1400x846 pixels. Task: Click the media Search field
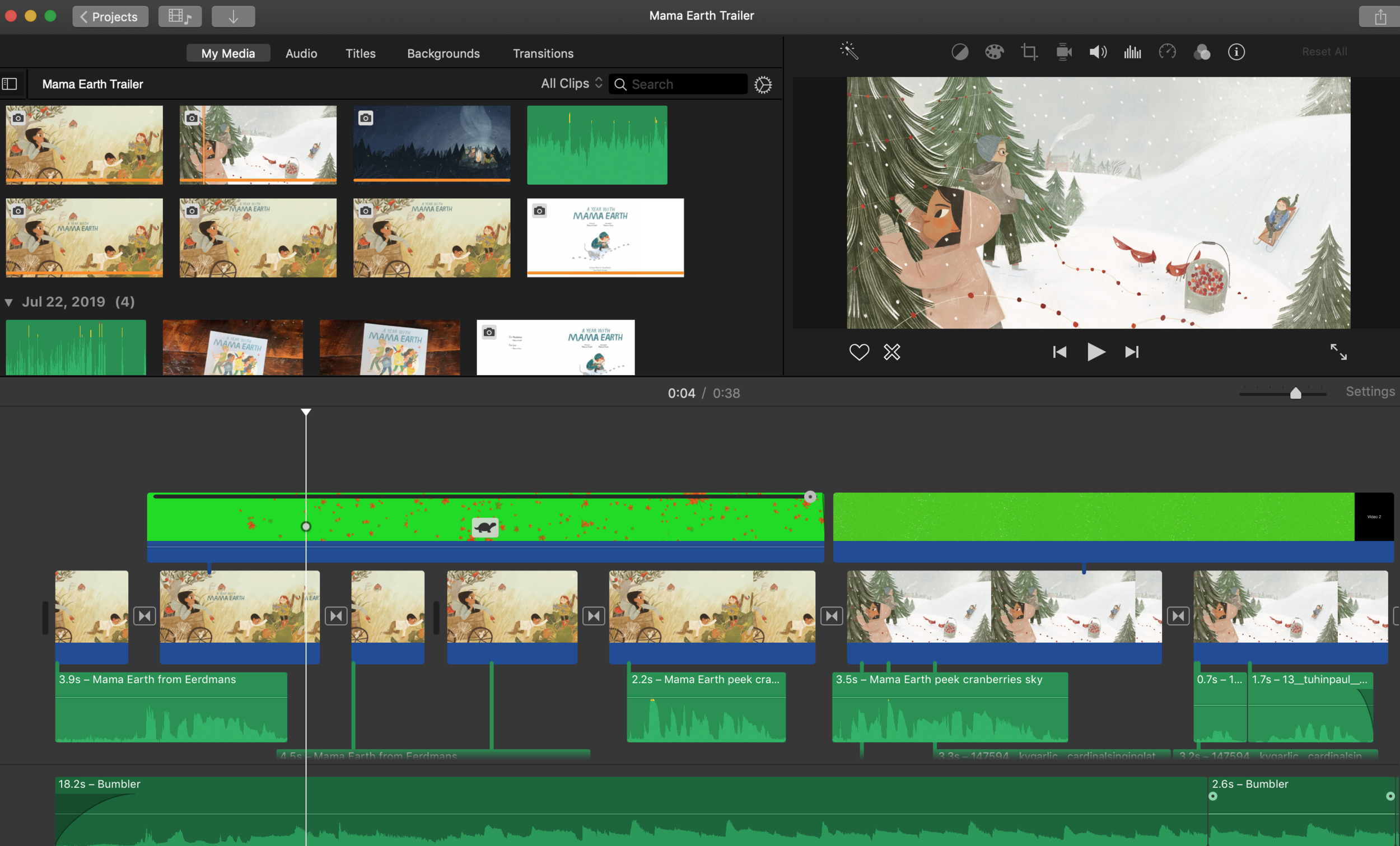pos(678,84)
